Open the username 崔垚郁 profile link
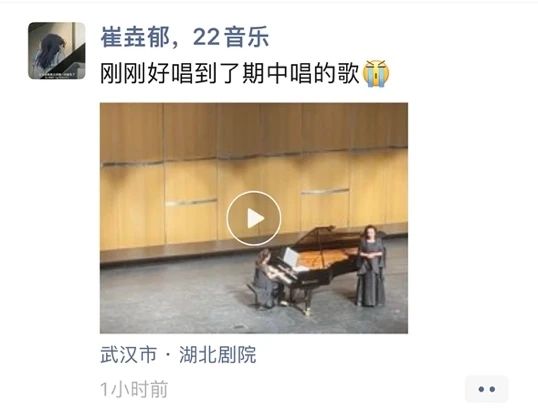The height and width of the screenshot is (411, 538). [135, 37]
